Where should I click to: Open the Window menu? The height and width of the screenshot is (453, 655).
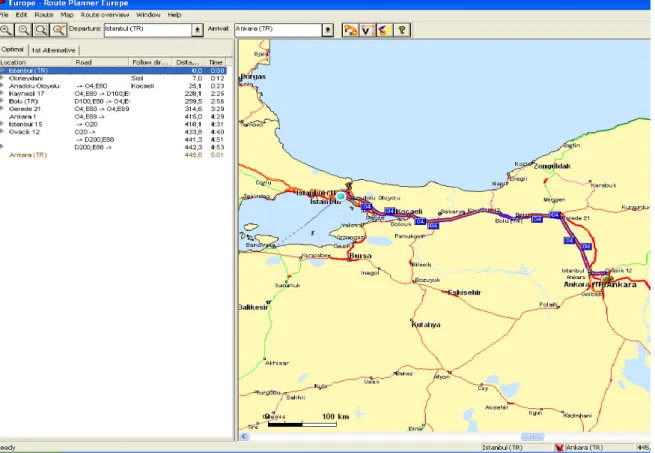point(148,15)
